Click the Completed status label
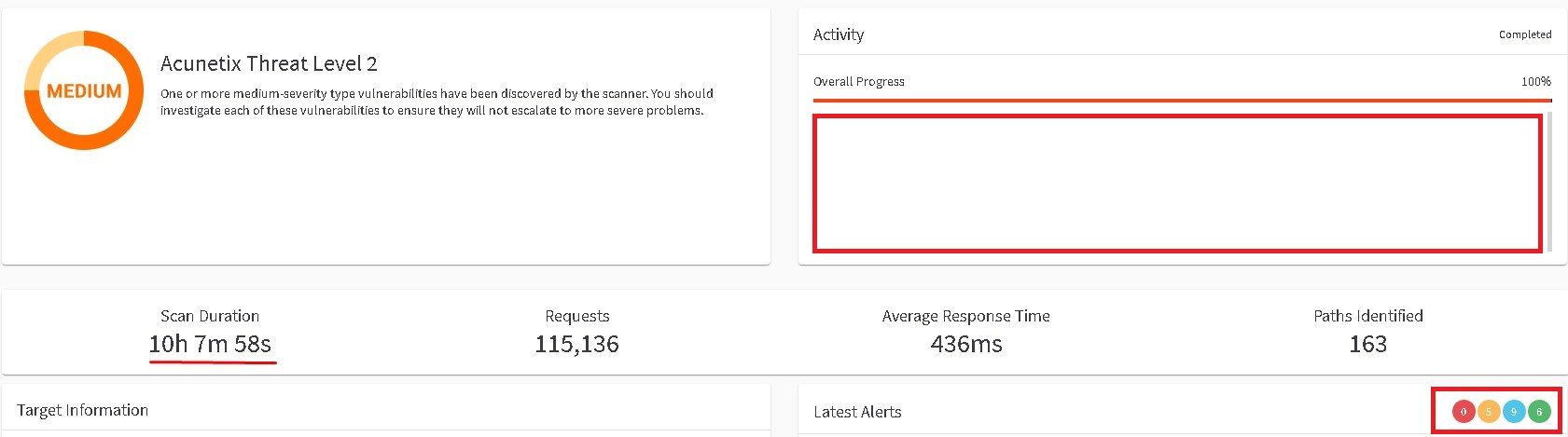 (1524, 34)
